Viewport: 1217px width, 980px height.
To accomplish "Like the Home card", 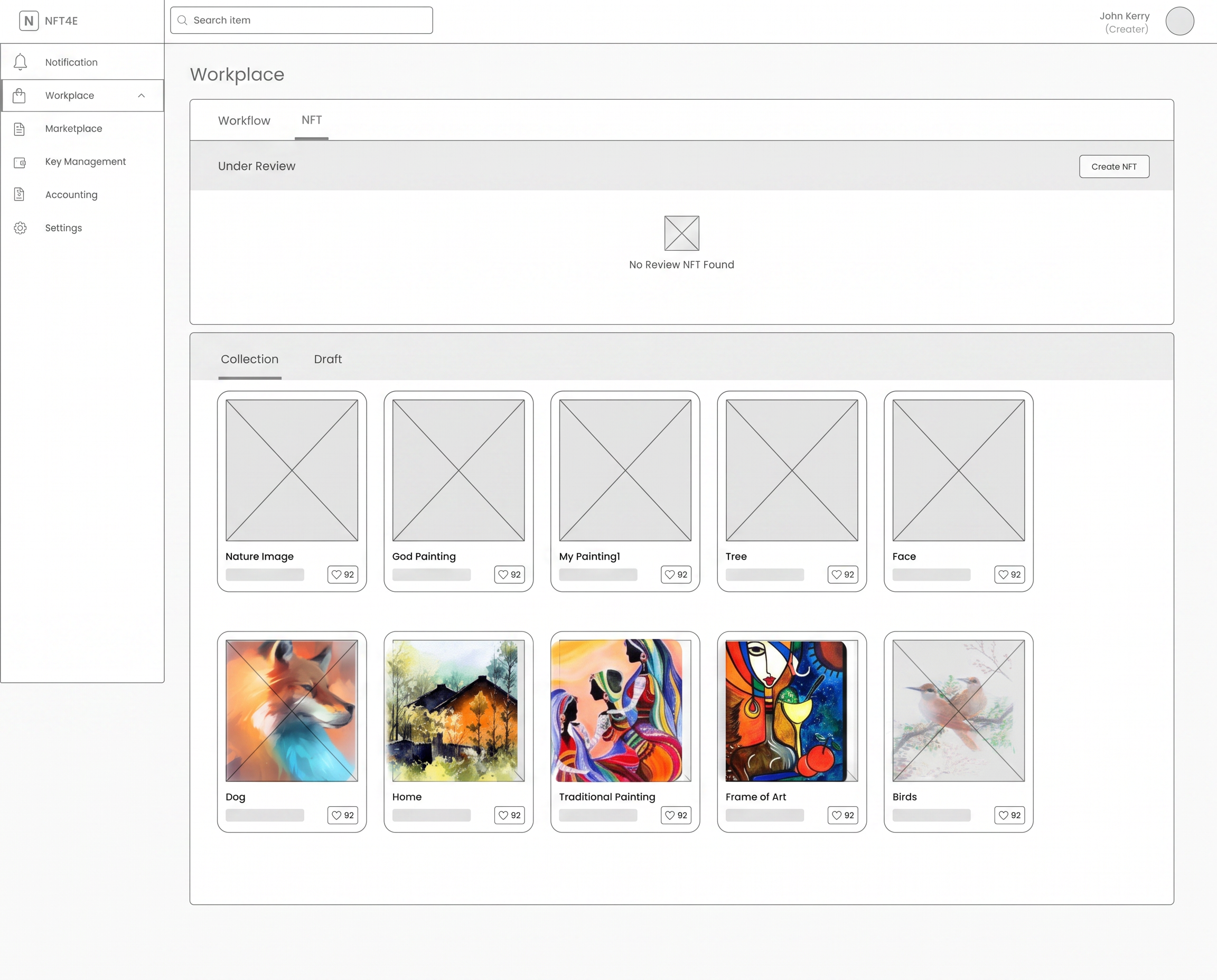I will click(509, 815).
